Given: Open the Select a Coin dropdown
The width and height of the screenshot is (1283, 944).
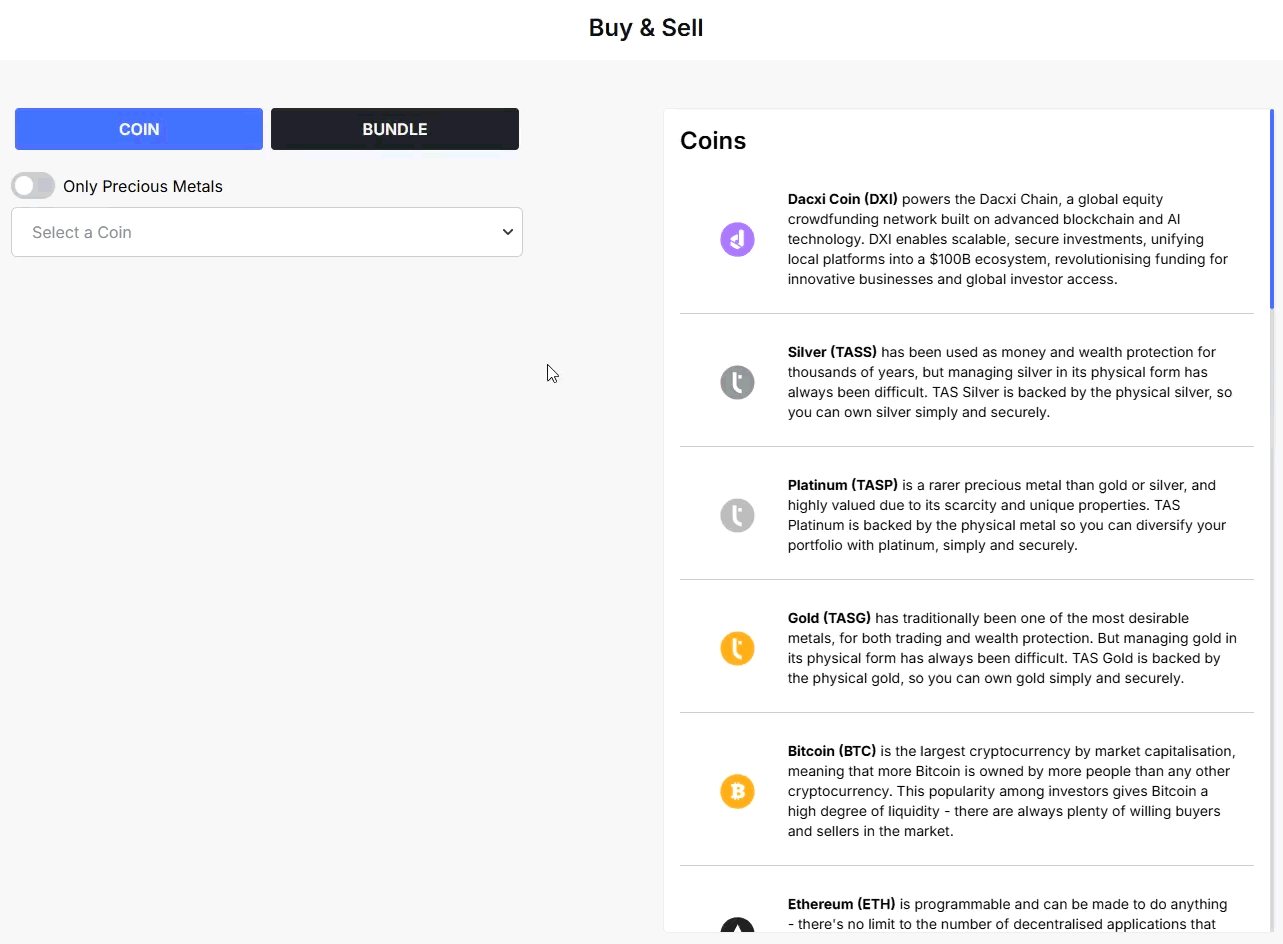Looking at the screenshot, I should coord(267,232).
